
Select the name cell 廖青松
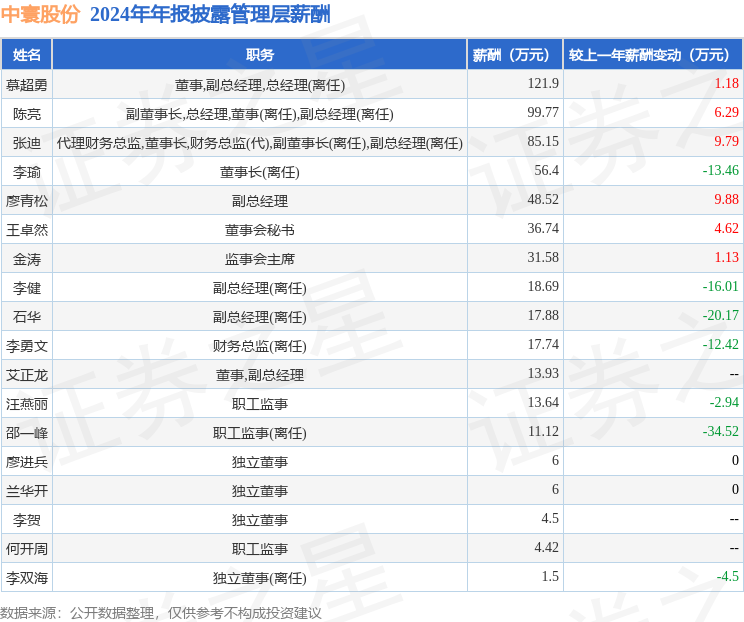click(27, 201)
